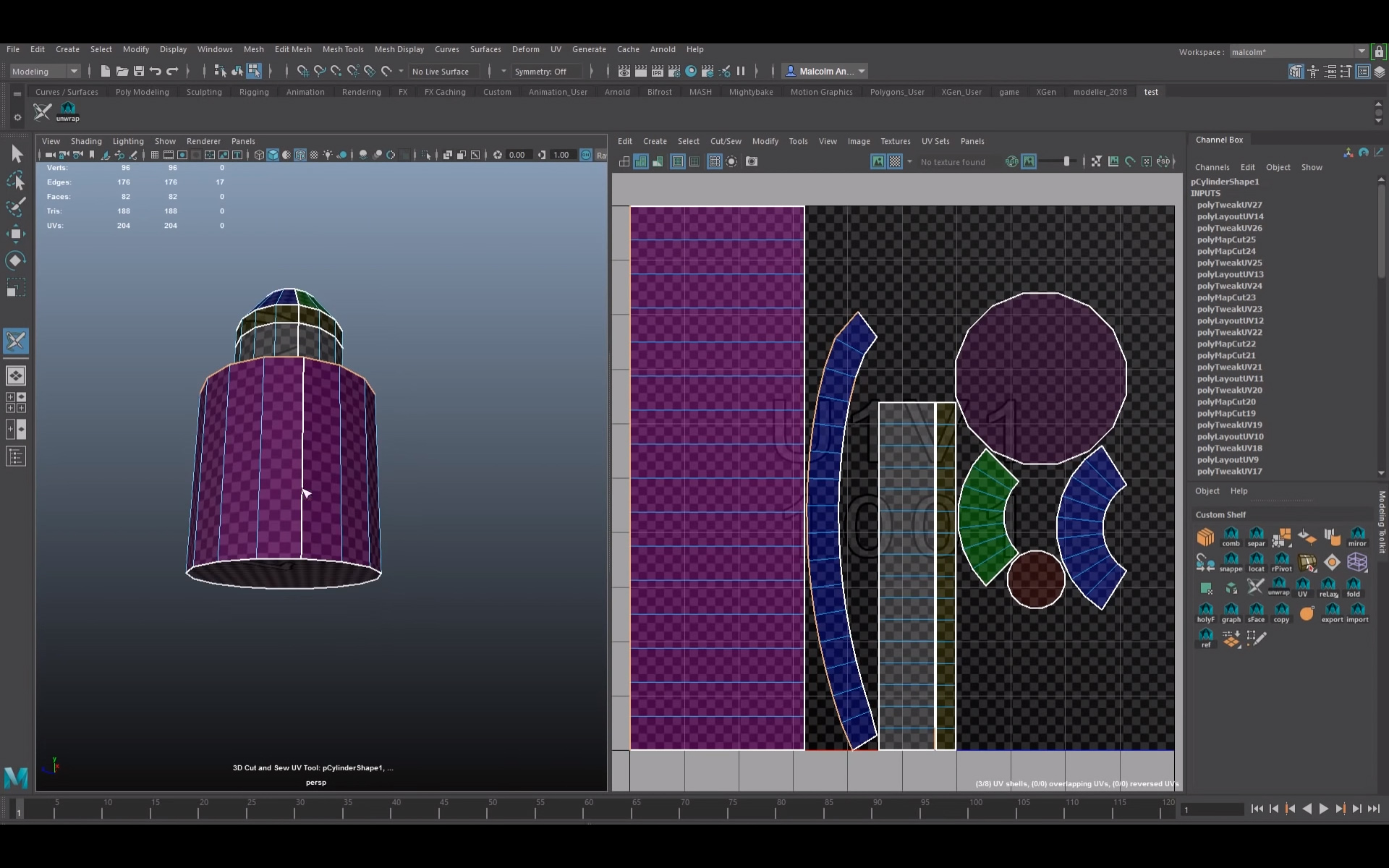This screenshot has width=1389, height=868.
Task: Click the orange polygon cube custom shelf icon
Action: pyautogui.click(x=1205, y=537)
